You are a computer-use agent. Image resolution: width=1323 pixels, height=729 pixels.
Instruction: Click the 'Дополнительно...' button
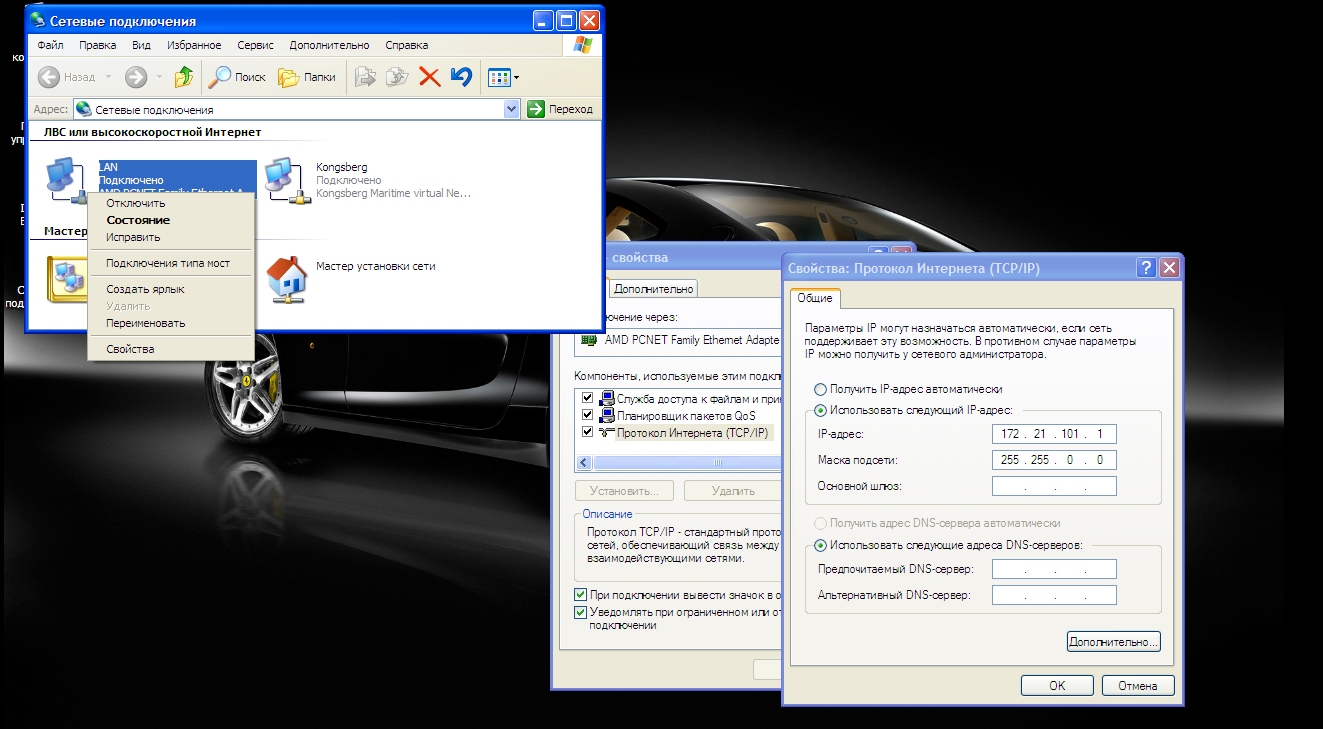click(x=1113, y=641)
